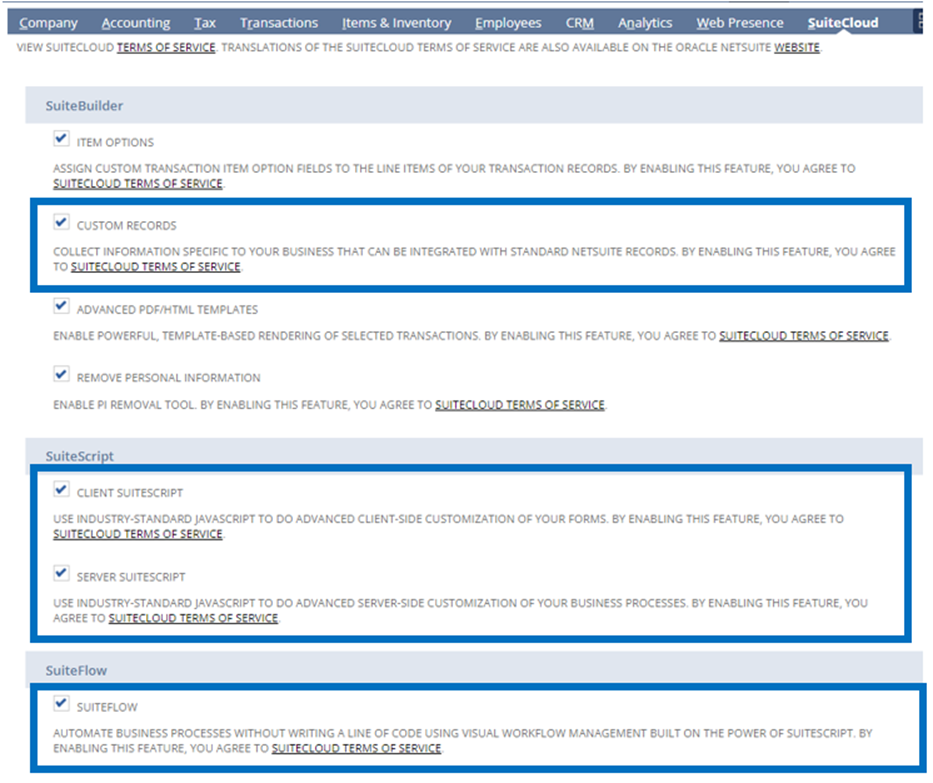Viewport: 933px width, 783px height.
Task: Click the SuiteScript section heading
Action: click(x=80, y=456)
